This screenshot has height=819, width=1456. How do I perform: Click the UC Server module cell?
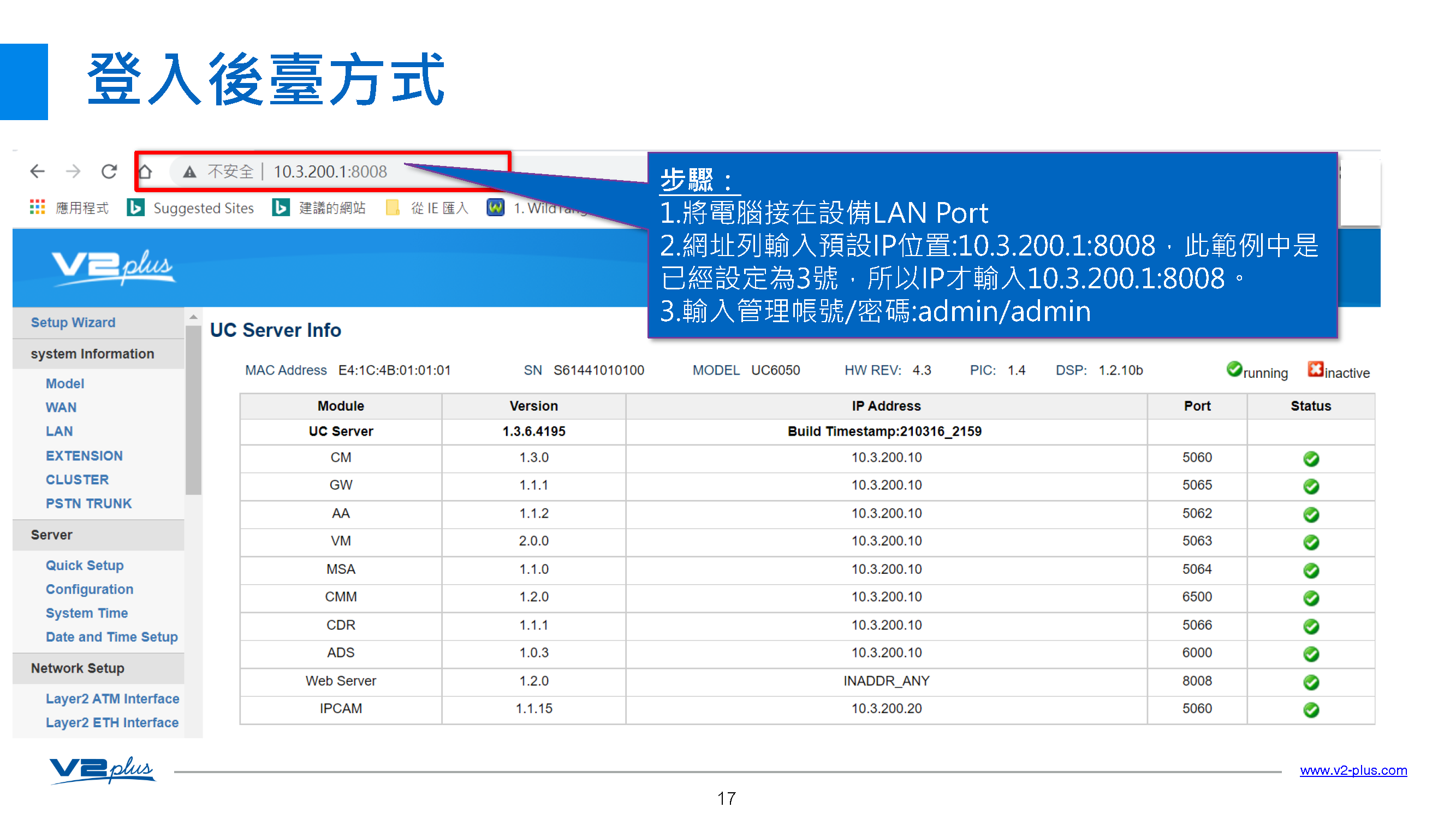tap(341, 431)
